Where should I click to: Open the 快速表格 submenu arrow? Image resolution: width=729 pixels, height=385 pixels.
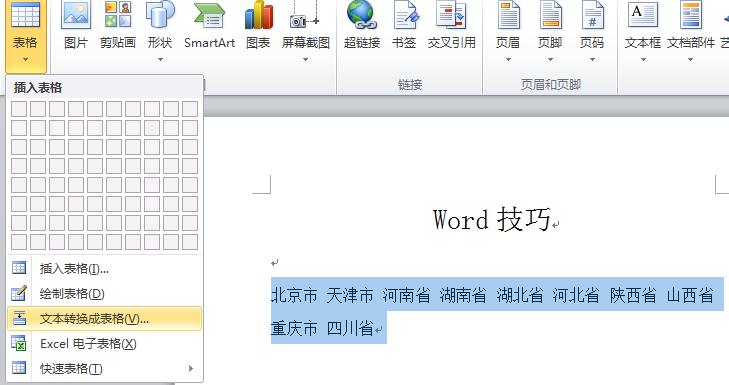[191, 368]
